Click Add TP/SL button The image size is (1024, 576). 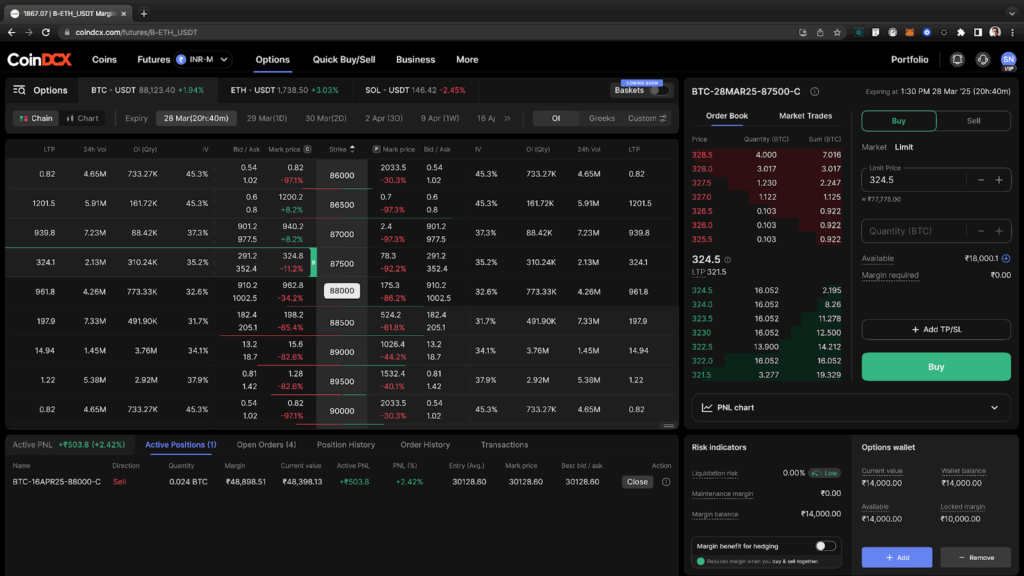(936, 330)
